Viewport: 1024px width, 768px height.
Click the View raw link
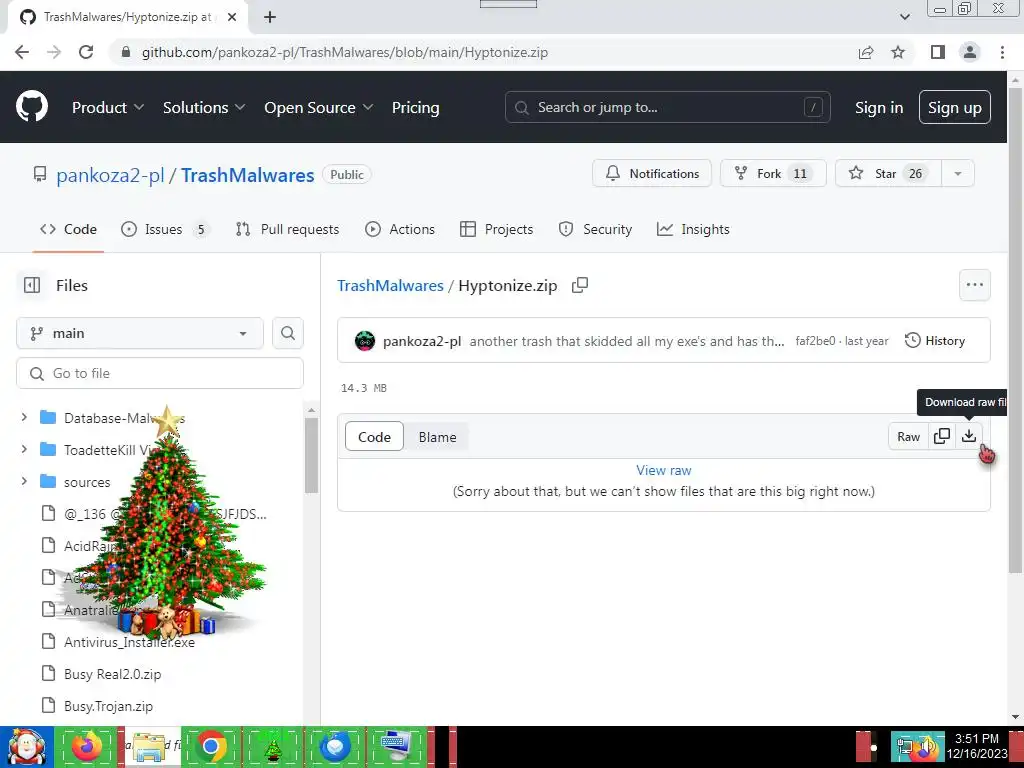[664, 470]
